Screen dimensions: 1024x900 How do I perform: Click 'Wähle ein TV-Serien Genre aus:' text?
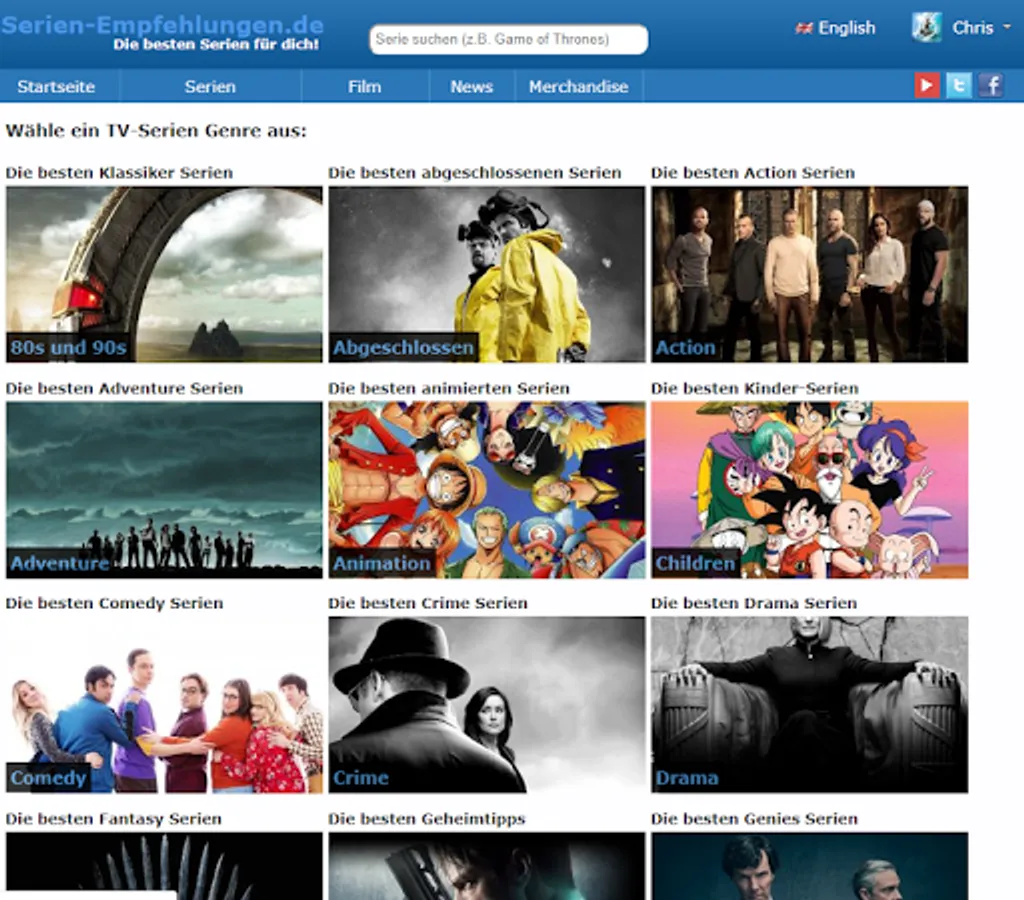156,131
